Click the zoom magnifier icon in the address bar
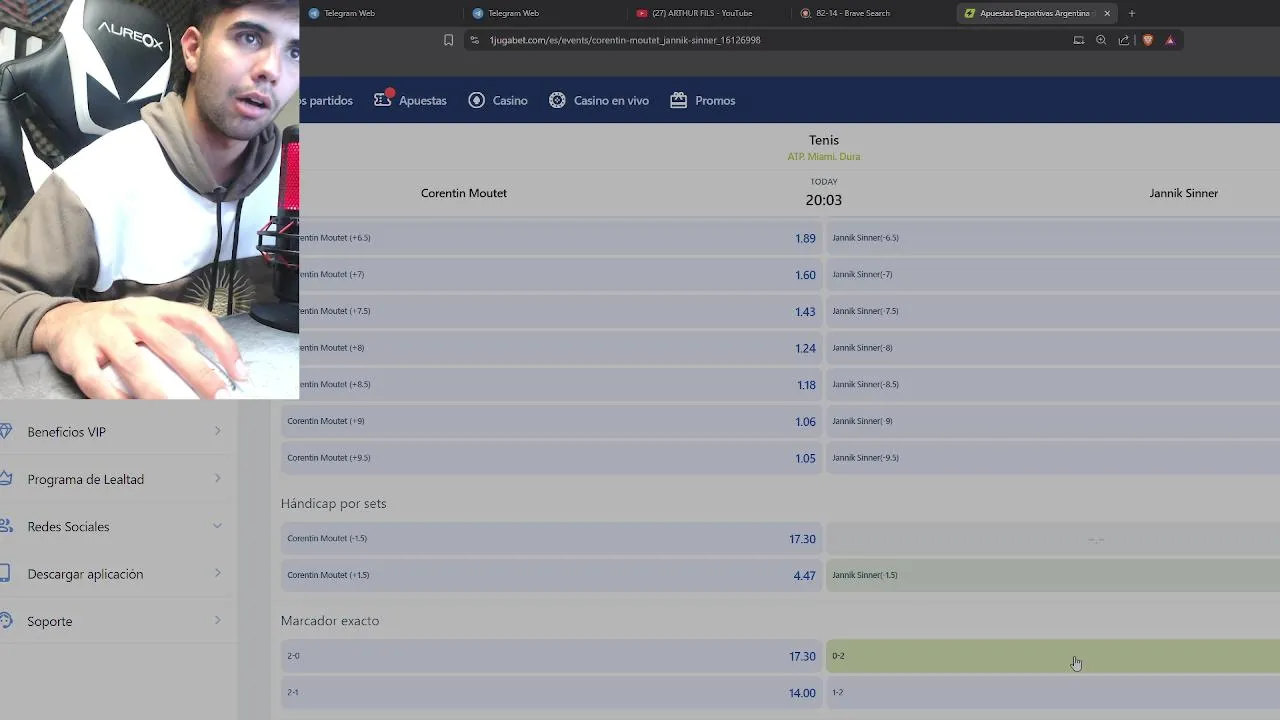Viewport: 1280px width, 720px height. click(x=1101, y=40)
